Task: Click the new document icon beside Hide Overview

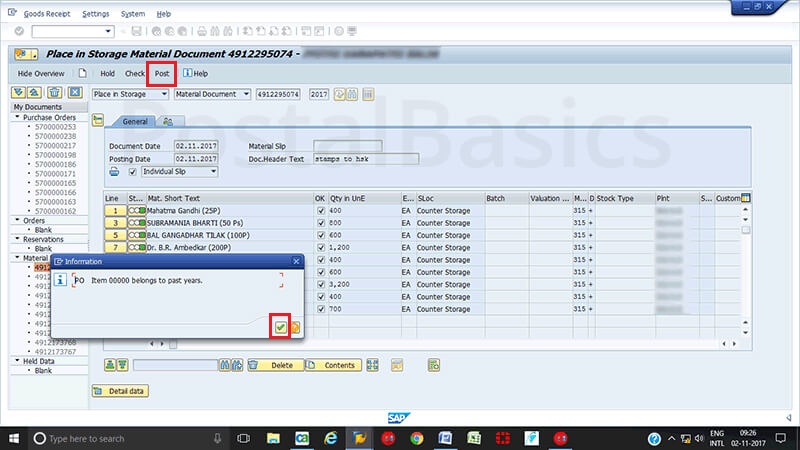Action: [82, 73]
